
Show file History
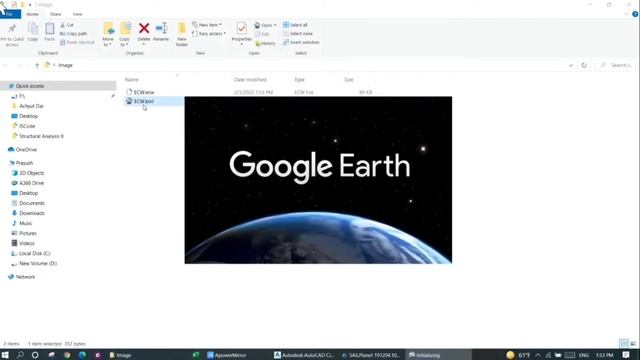(265, 43)
